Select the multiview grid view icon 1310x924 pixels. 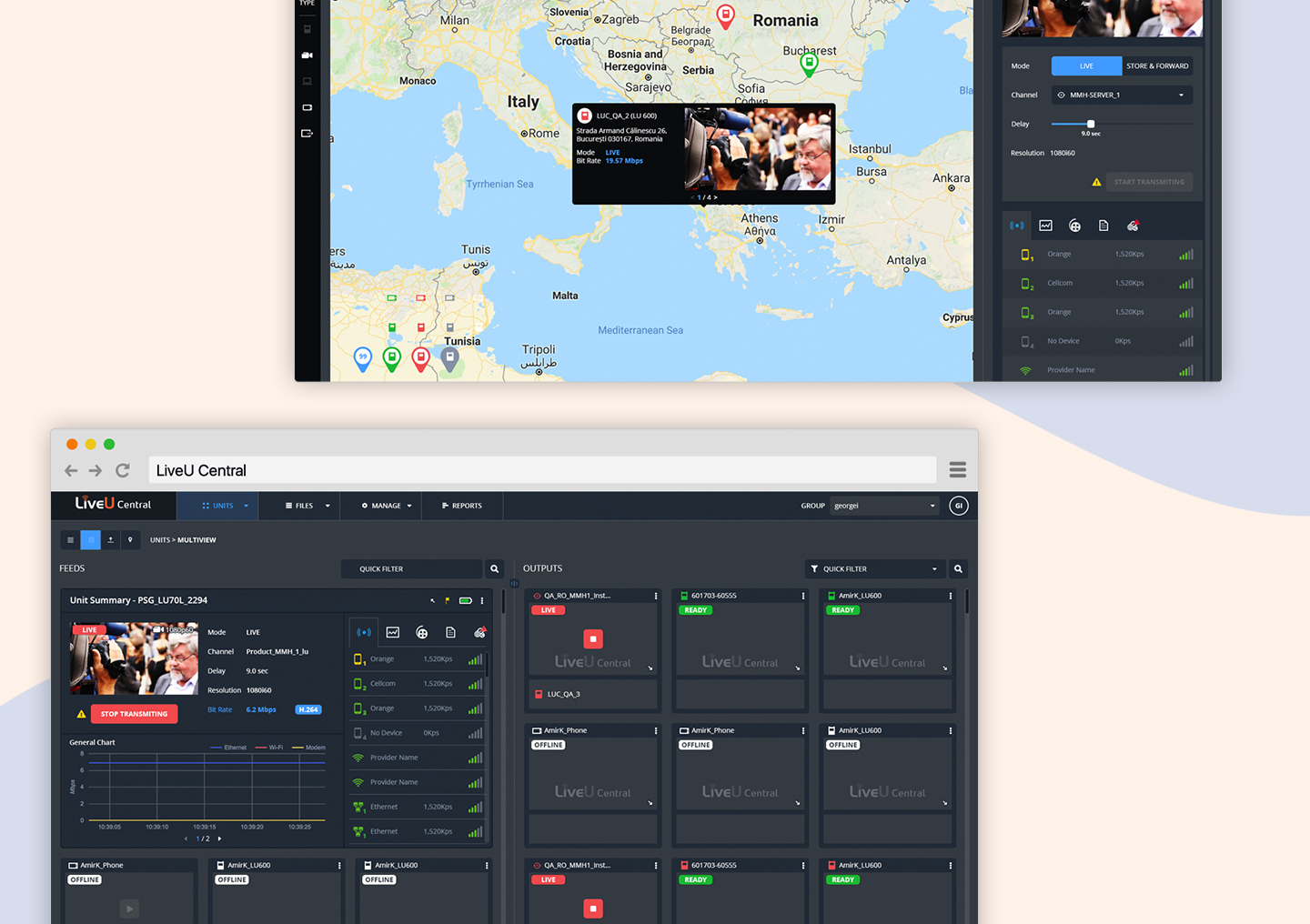point(90,540)
